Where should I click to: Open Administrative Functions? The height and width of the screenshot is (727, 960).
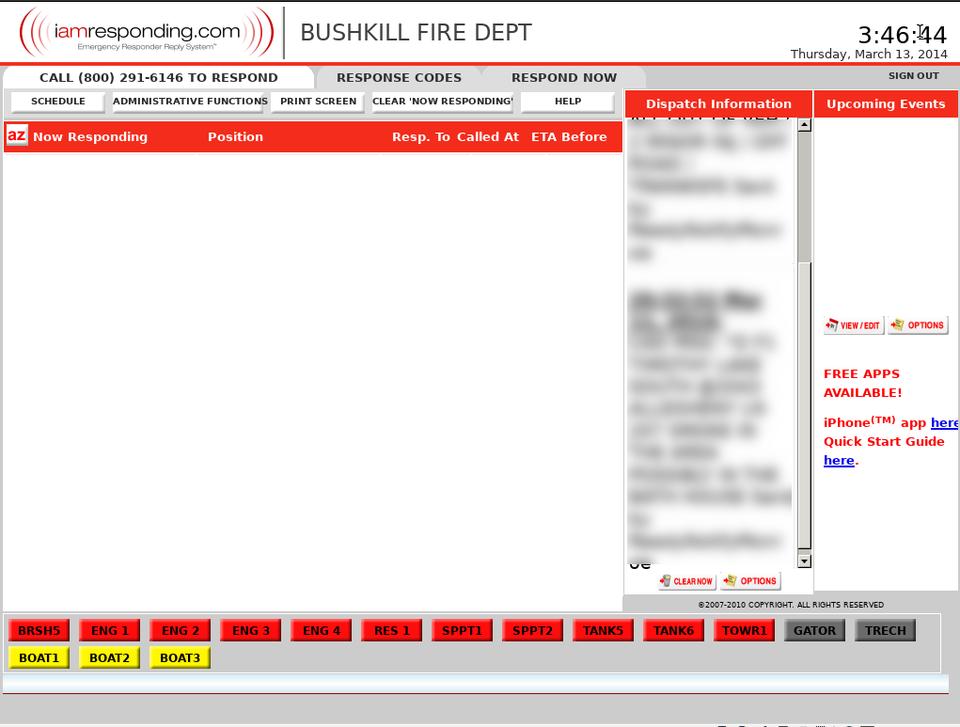point(190,101)
